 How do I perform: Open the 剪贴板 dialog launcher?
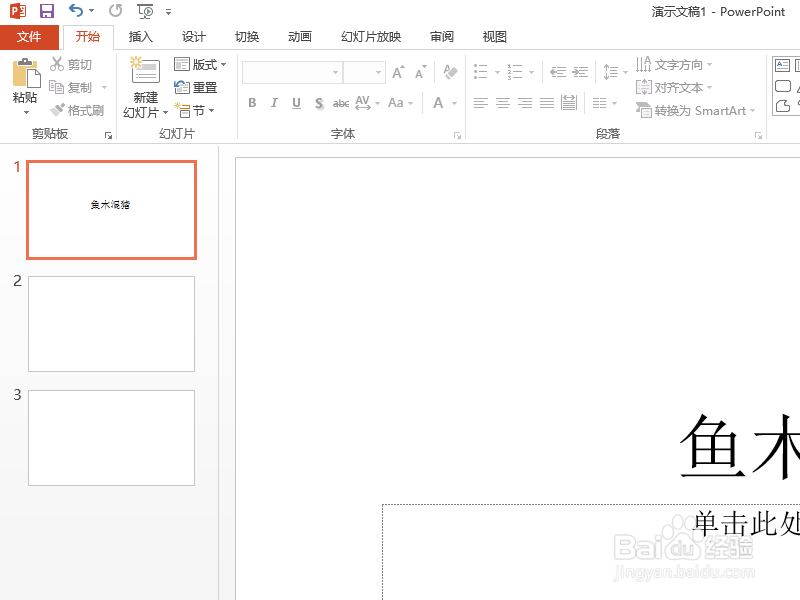(108, 135)
